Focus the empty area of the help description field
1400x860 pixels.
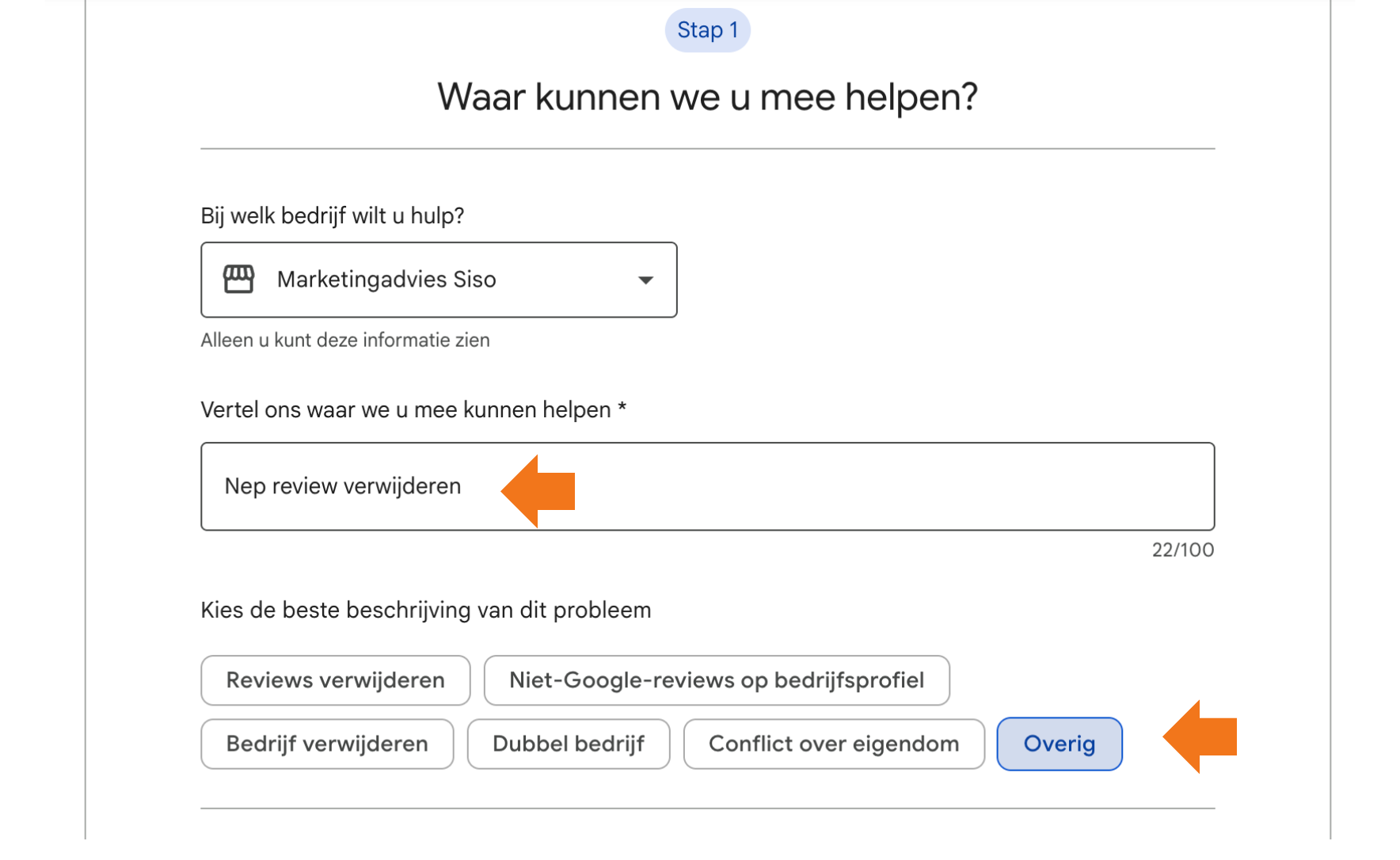coord(871,486)
